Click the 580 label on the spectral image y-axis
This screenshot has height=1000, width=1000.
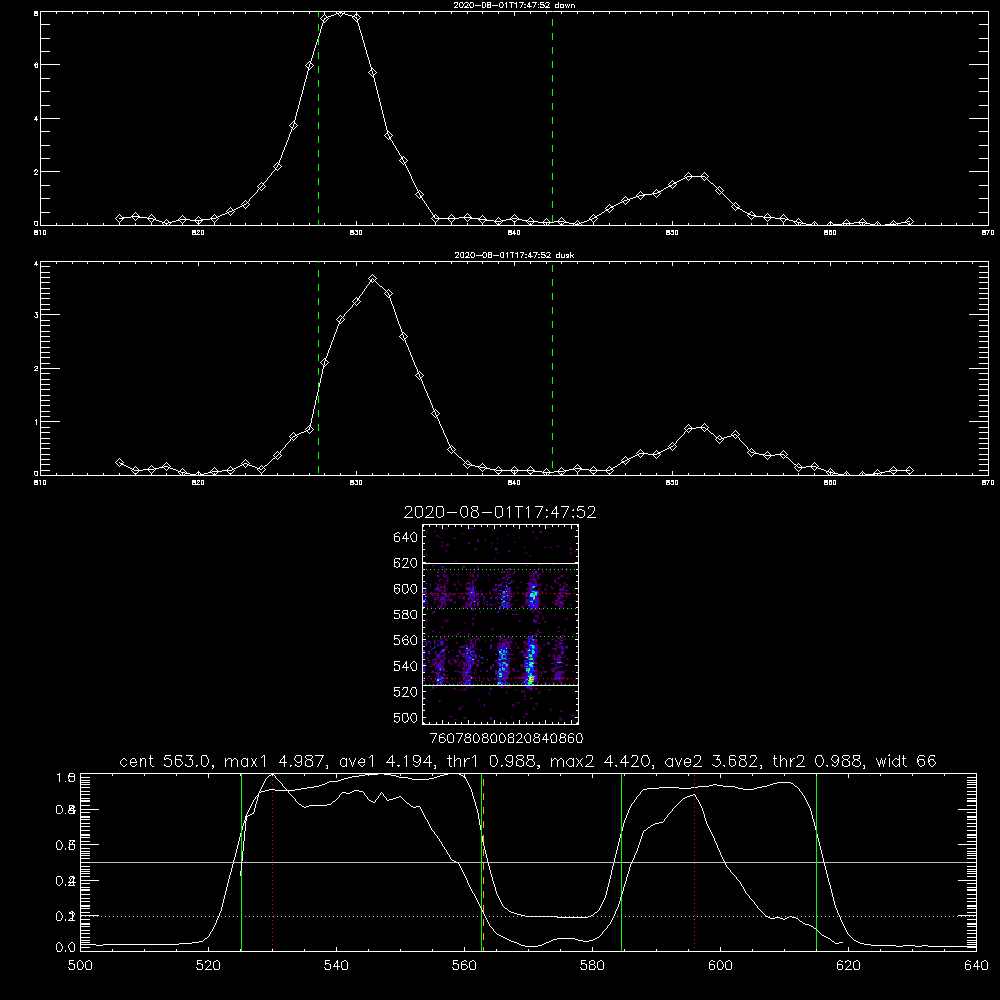406,615
